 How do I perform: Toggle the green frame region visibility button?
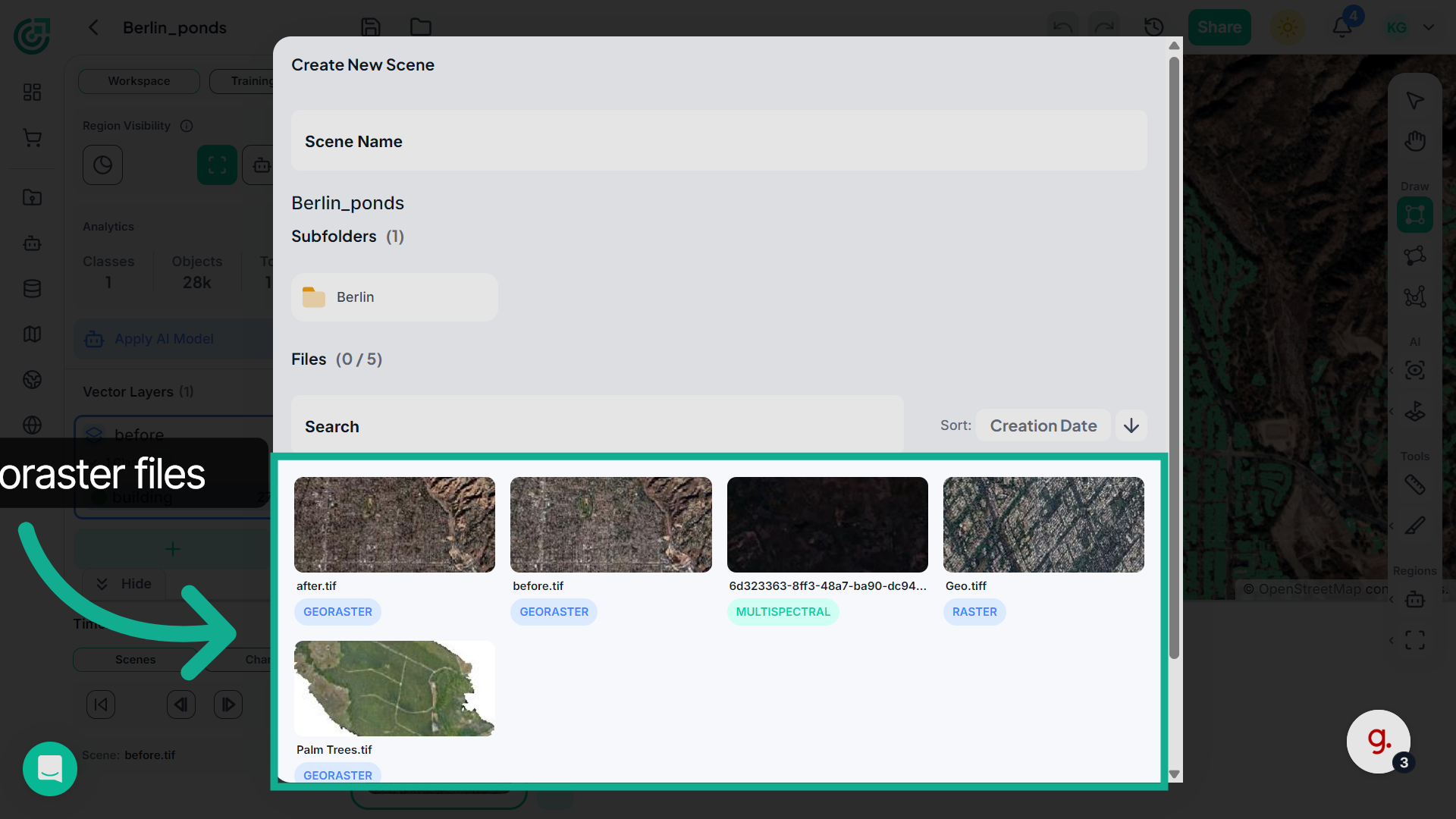(x=217, y=165)
